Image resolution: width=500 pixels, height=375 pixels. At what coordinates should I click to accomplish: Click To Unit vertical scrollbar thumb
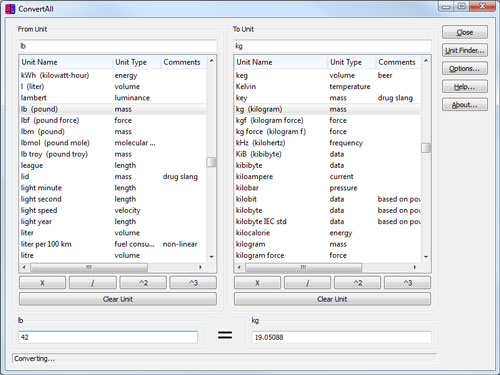[x=426, y=148]
